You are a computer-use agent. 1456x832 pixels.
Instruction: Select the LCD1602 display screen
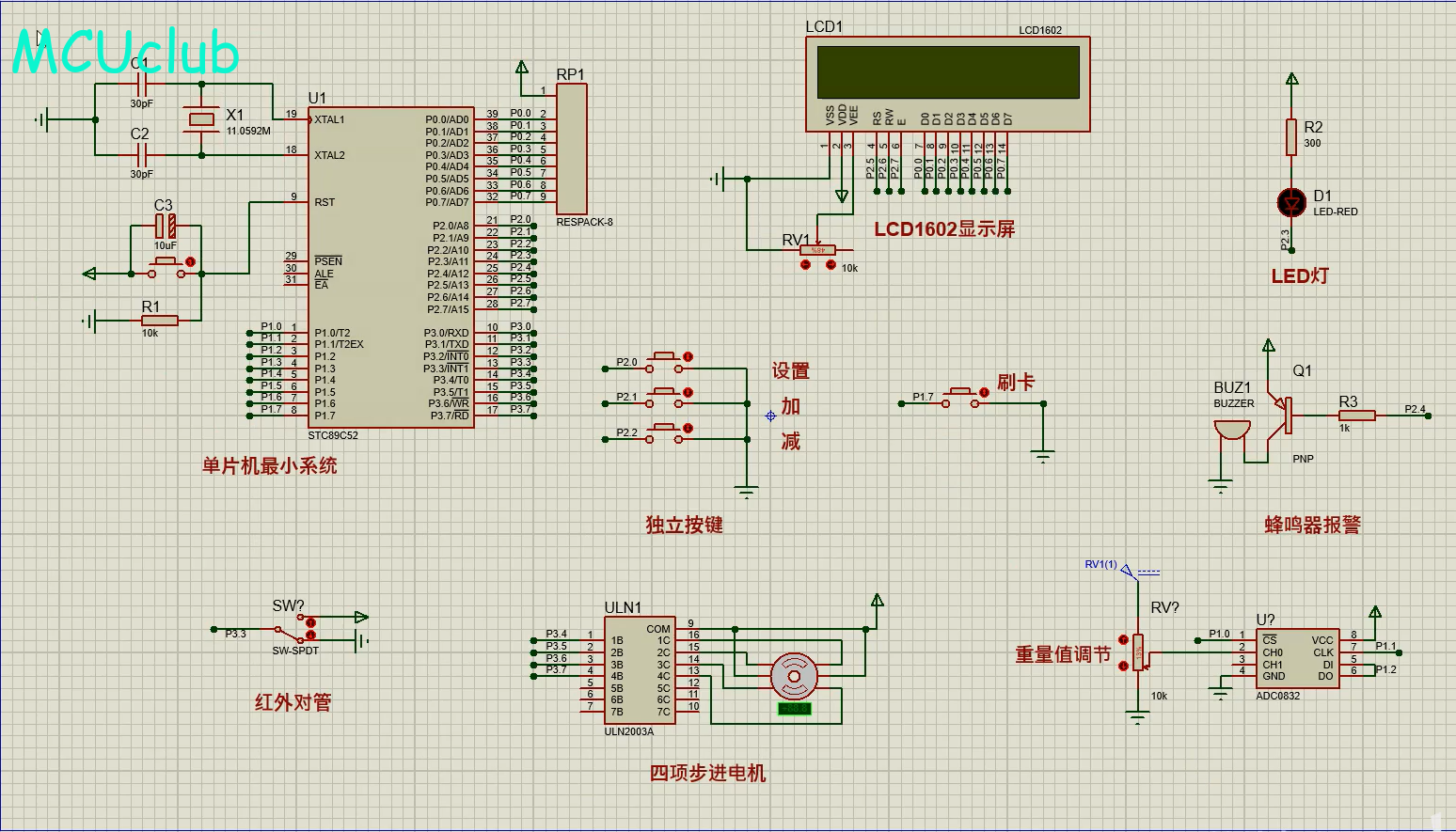coord(947,72)
